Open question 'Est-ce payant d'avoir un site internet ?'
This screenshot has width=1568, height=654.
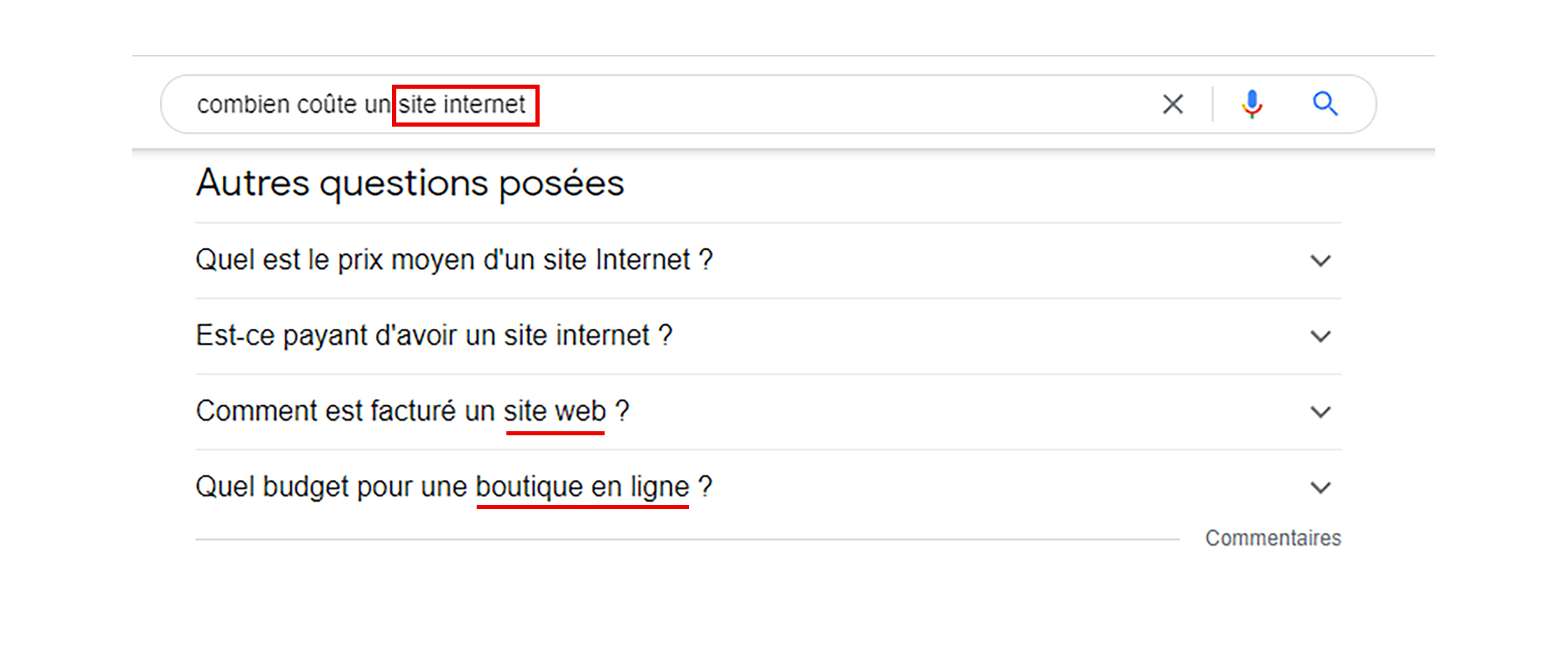pyautogui.click(x=433, y=336)
